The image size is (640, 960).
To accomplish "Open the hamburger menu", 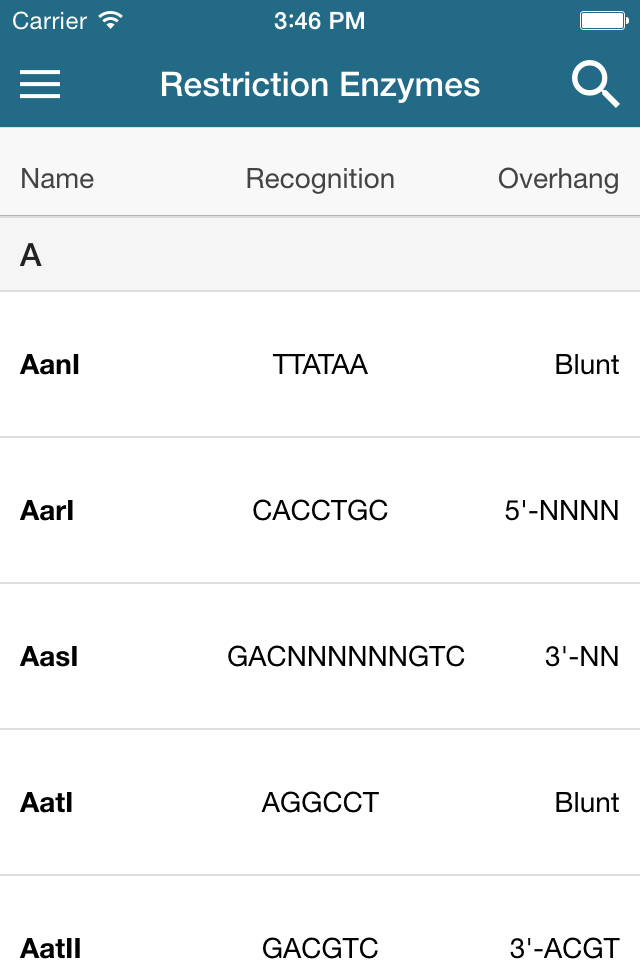I will pyautogui.click(x=40, y=84).
